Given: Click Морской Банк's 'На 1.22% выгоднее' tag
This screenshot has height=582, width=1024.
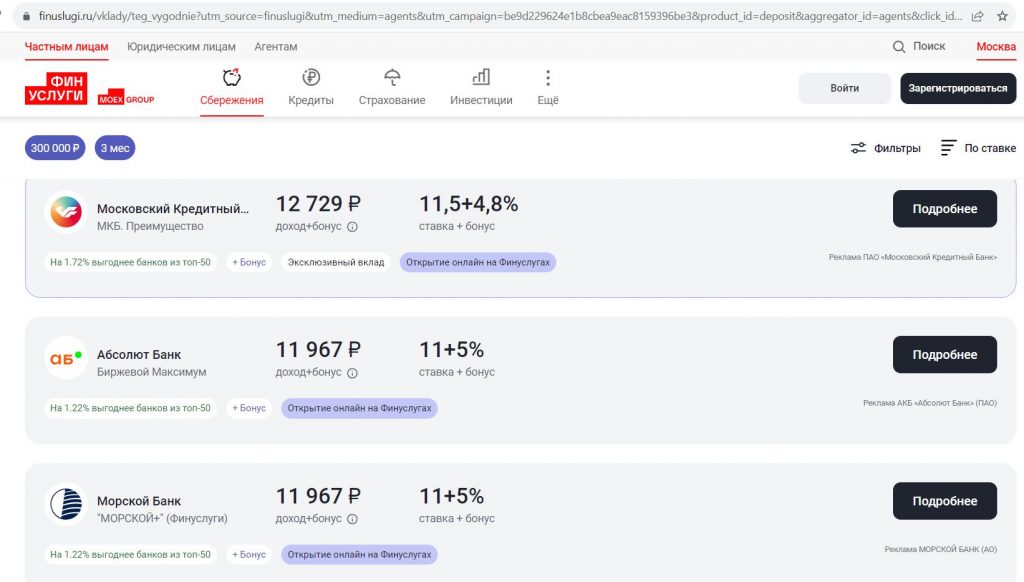Looking at the screenshot, I should (131, 555).
